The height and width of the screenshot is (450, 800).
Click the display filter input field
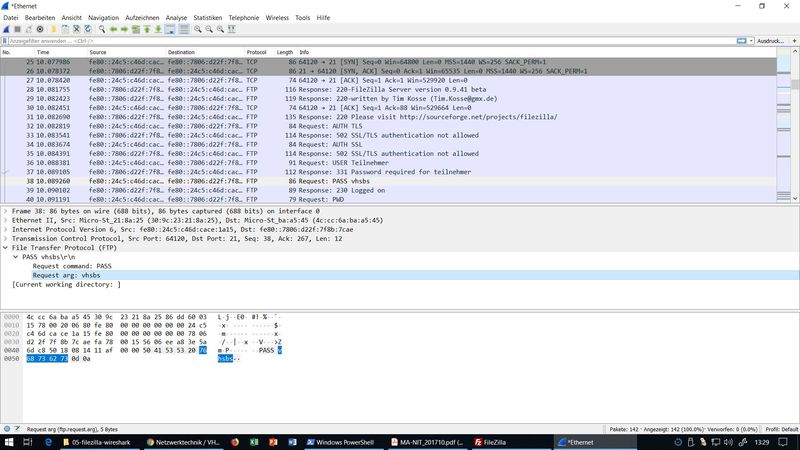371,41
